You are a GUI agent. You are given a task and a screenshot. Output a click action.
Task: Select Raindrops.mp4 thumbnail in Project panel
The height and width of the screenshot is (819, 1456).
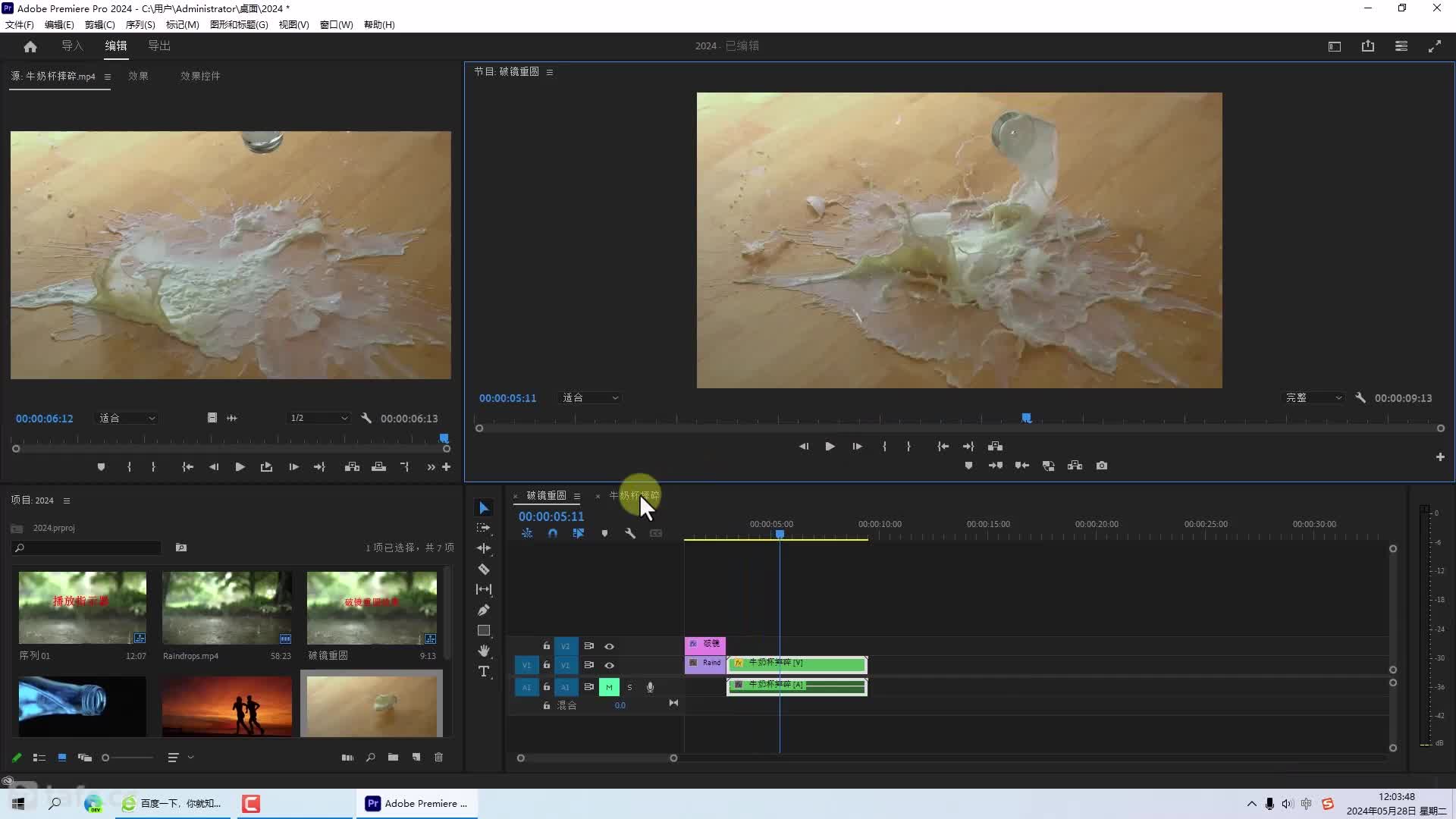(227, 607)
